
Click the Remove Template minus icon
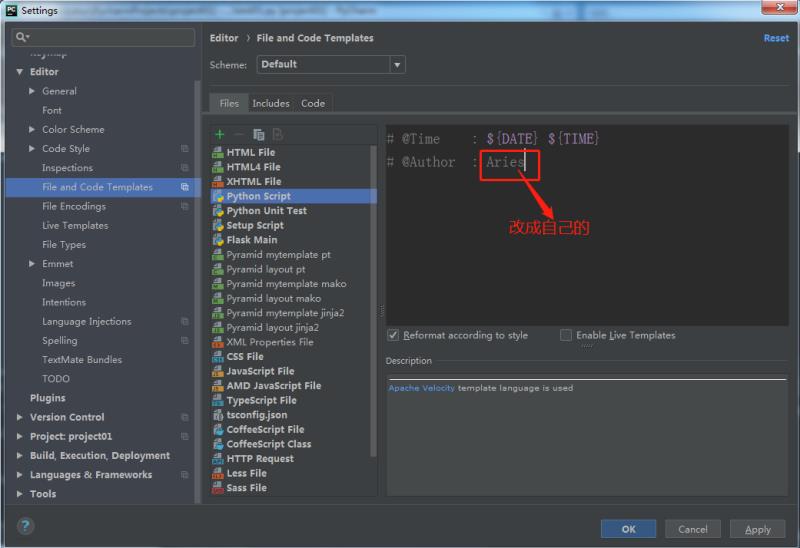click(x=238, y=134)
